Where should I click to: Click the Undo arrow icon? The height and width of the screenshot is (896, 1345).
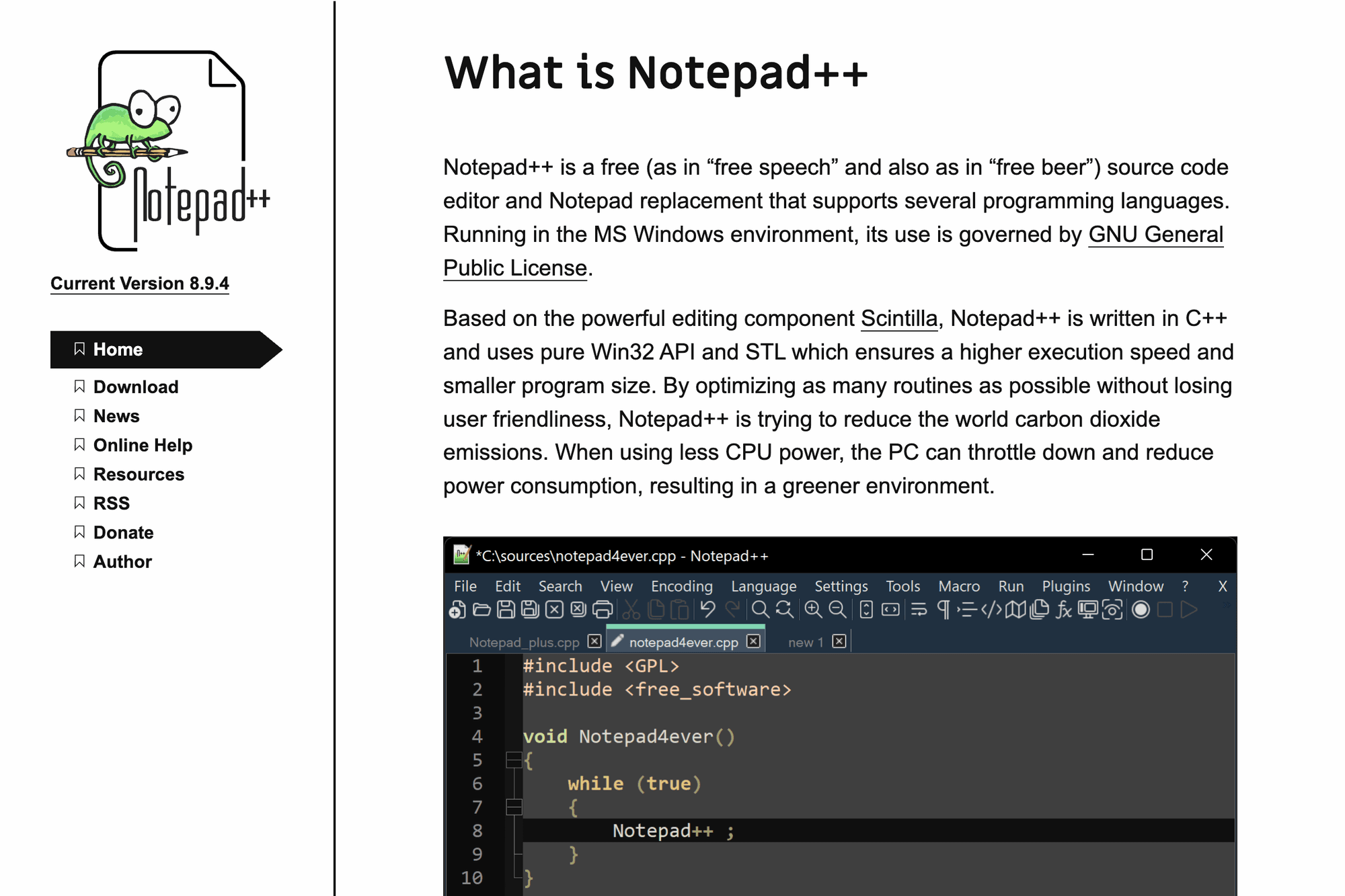[707, 610]
